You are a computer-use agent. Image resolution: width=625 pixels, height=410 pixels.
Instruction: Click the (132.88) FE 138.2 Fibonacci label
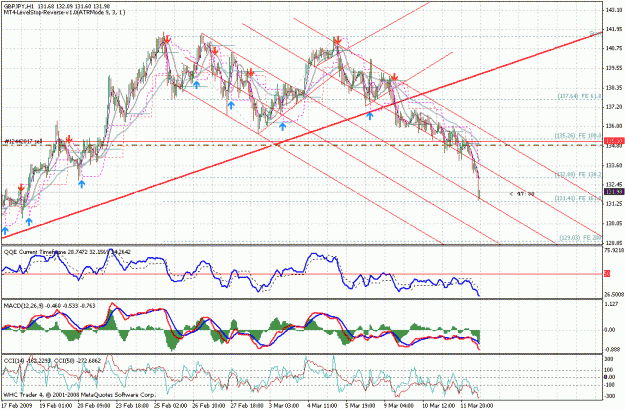[578, 175]
